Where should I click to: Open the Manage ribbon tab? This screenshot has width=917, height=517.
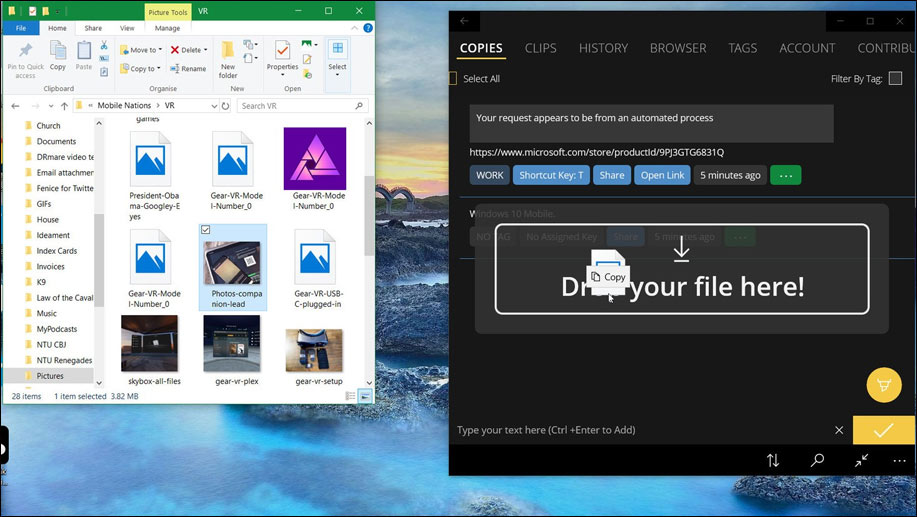[x=167, y=28]
